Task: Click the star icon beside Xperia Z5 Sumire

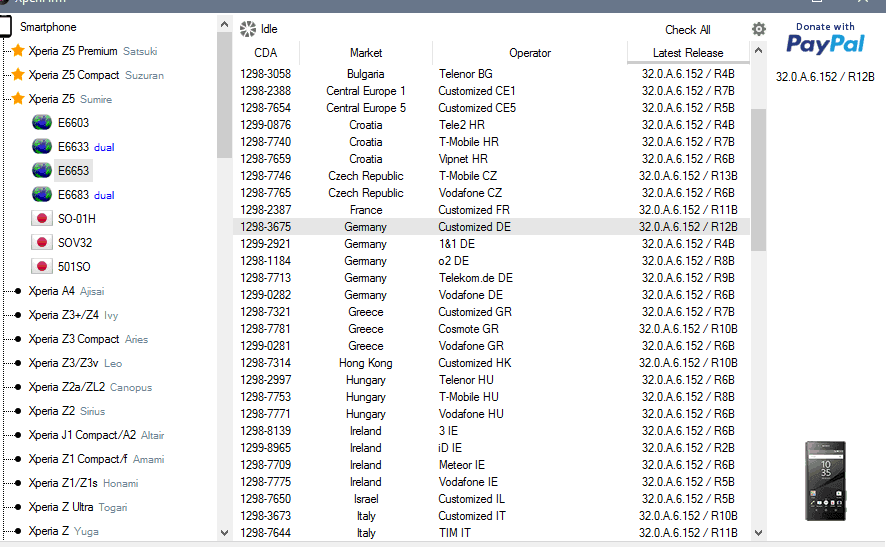Action: 18,99
